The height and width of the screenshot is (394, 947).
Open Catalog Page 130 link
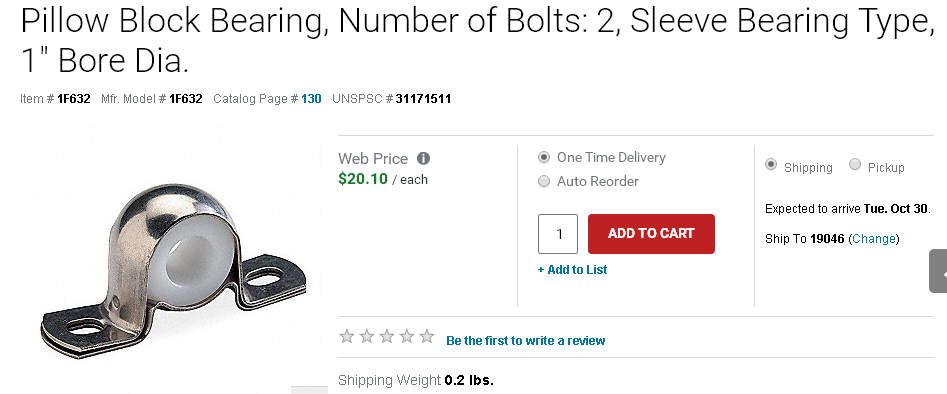click(x=311, y=98)
